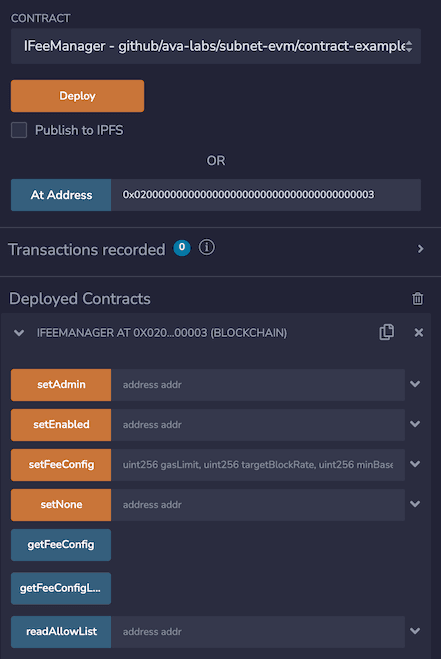Click the orange Deploy button
The height and width of the screenshot is (659, 441).
[x=77, y=96]
